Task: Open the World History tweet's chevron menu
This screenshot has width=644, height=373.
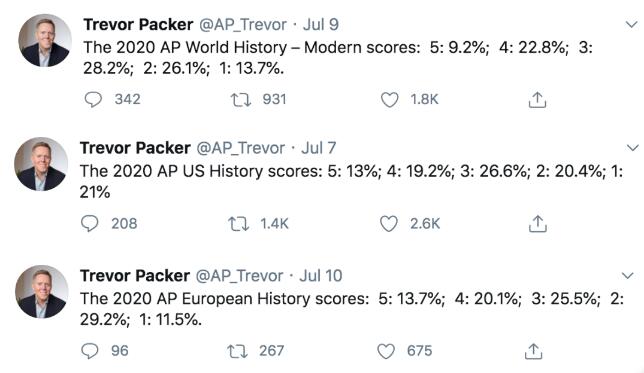Action: coord(631,25)
